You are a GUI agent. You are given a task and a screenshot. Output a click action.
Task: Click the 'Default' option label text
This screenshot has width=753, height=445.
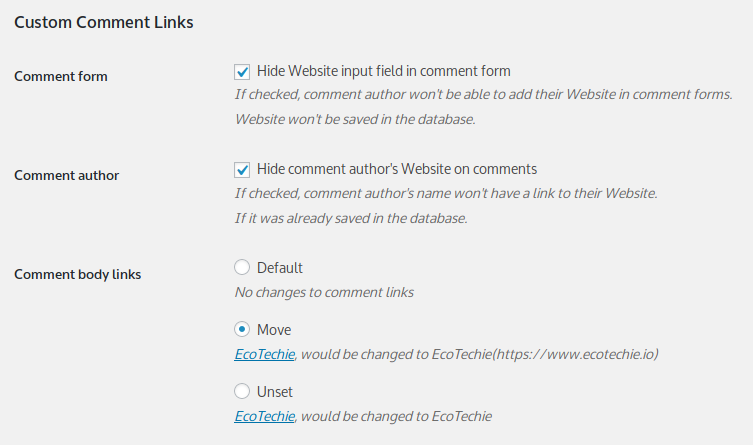(x=279, y=268)
